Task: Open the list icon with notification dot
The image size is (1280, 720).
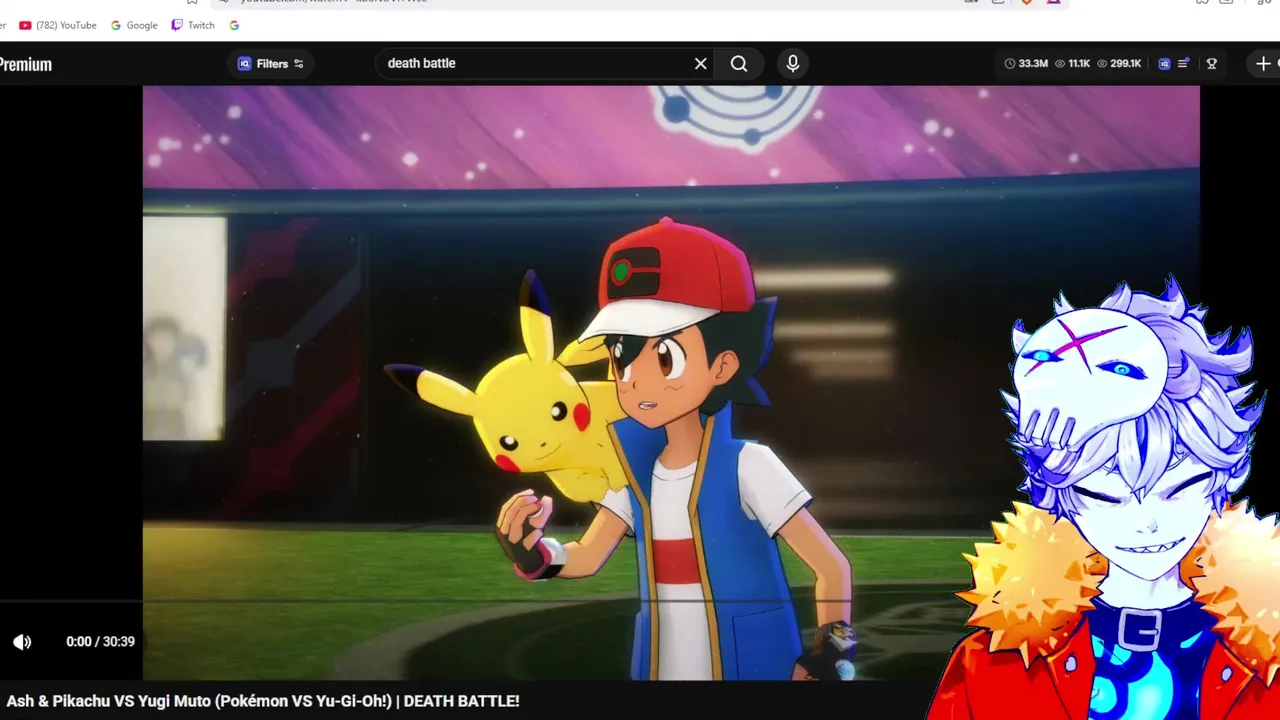Action: coord(1184,63)
